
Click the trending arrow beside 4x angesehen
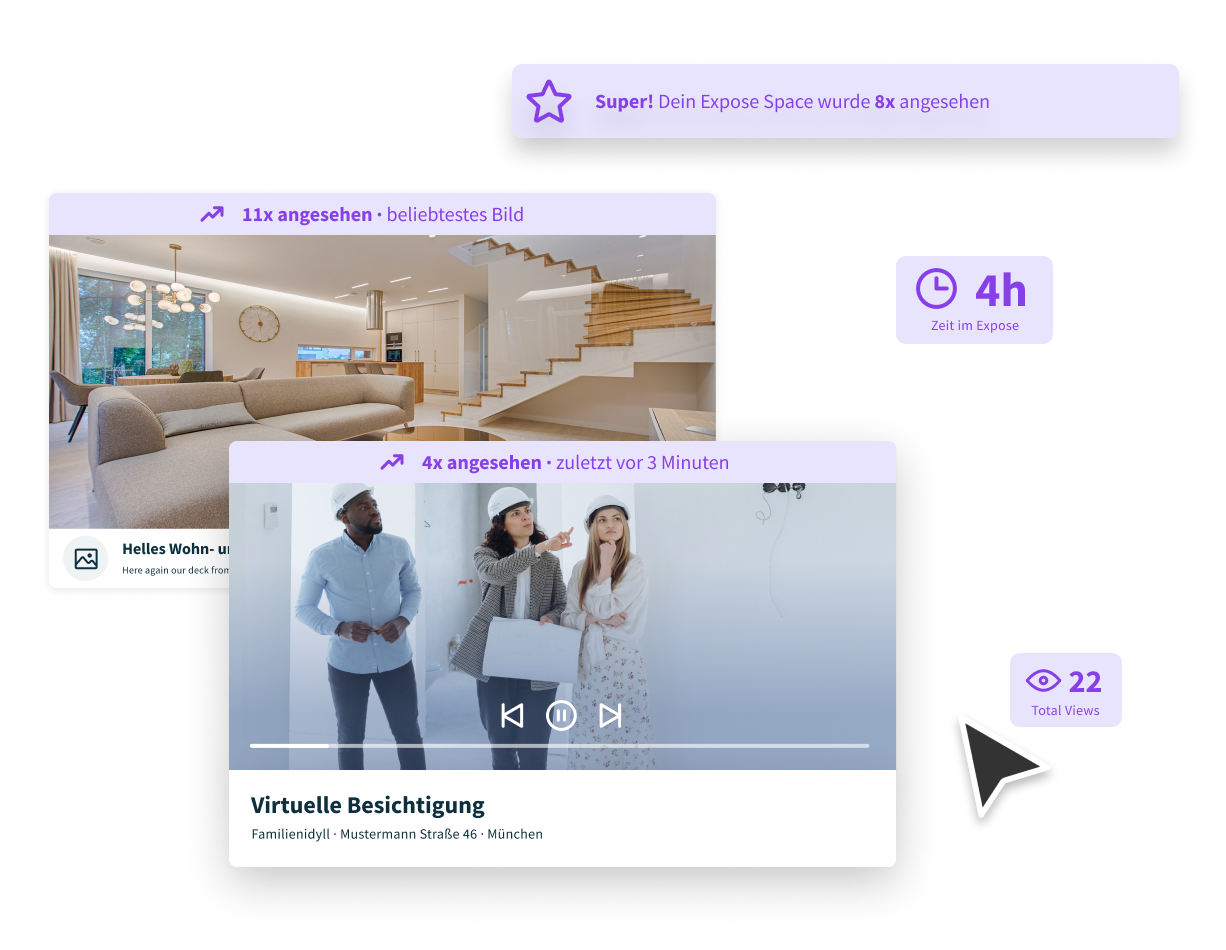pyautogui.click(x=392, y=462)
